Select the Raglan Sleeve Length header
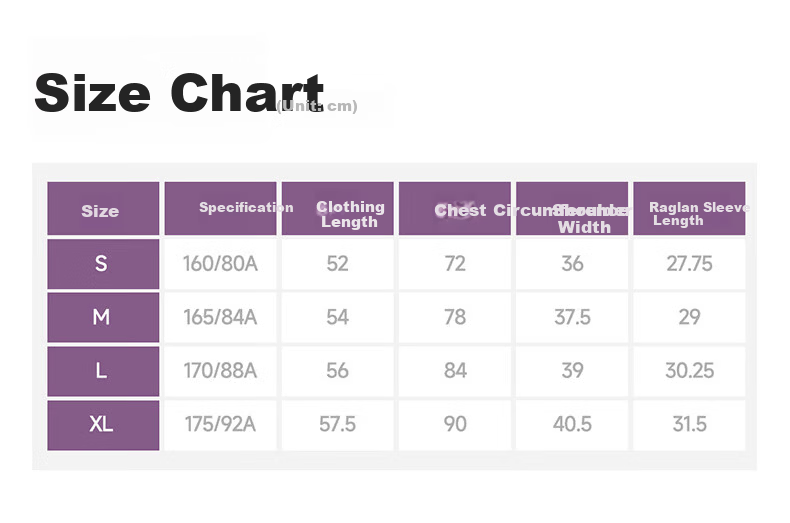The image size is (790, 523). [689, 209]
